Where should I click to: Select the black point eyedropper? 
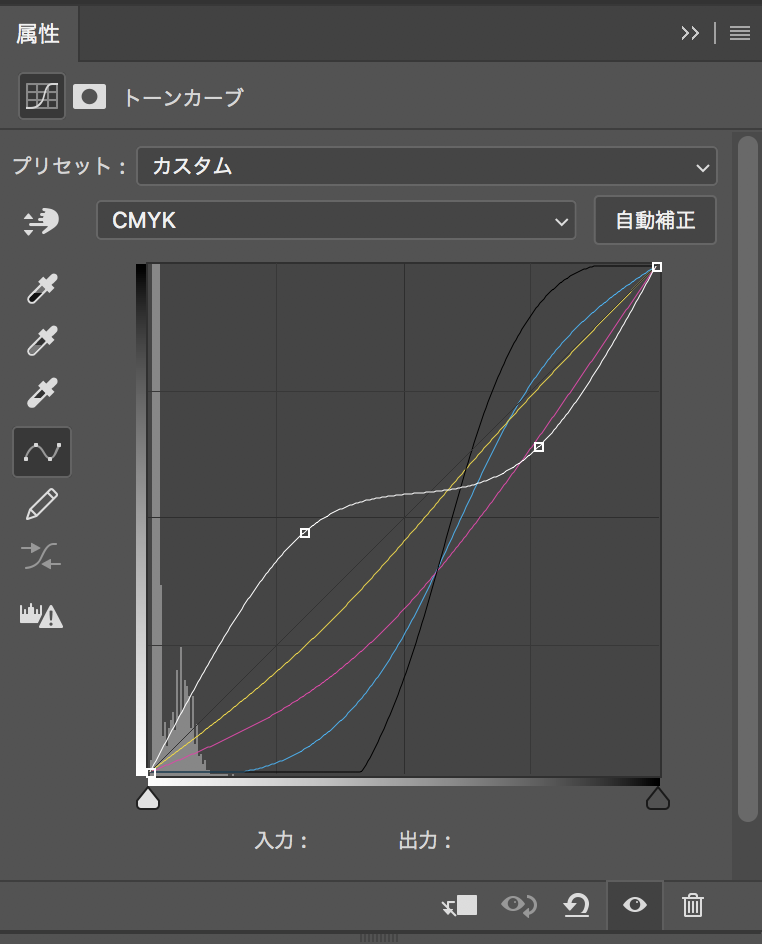41,290
